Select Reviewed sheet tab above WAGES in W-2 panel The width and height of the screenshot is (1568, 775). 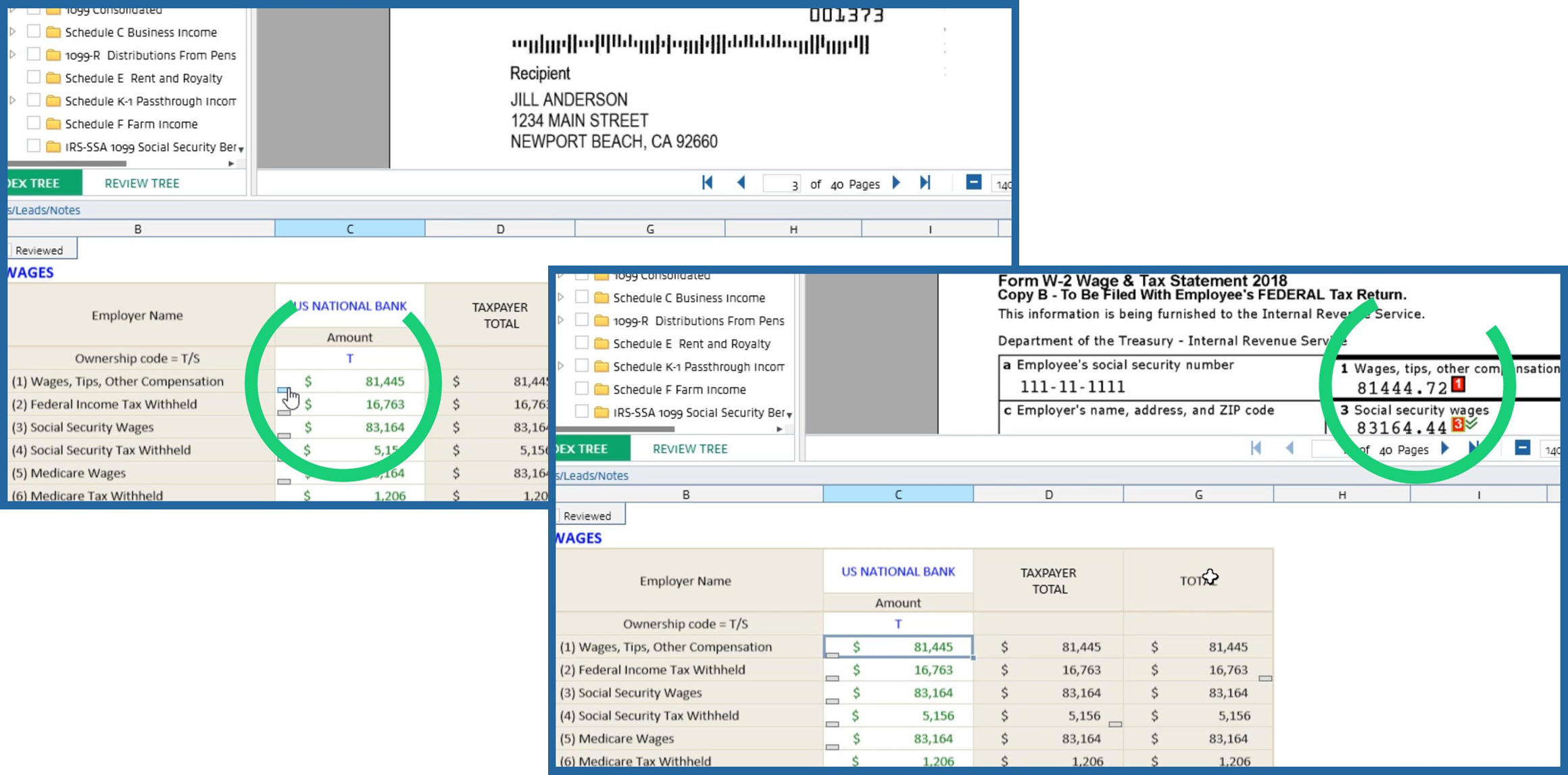pyautogui.click(x=587, y=516)
